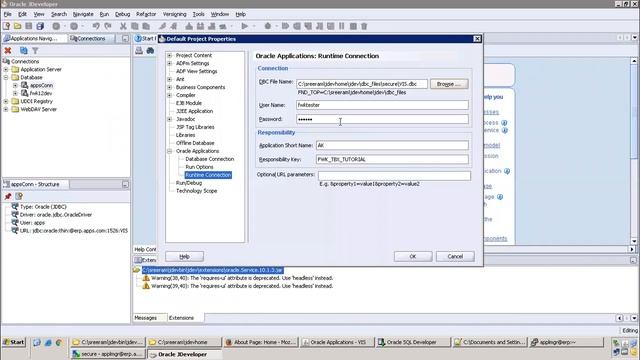Expand the Compiler tree node
640x360 pixels.
pos(169,95)
